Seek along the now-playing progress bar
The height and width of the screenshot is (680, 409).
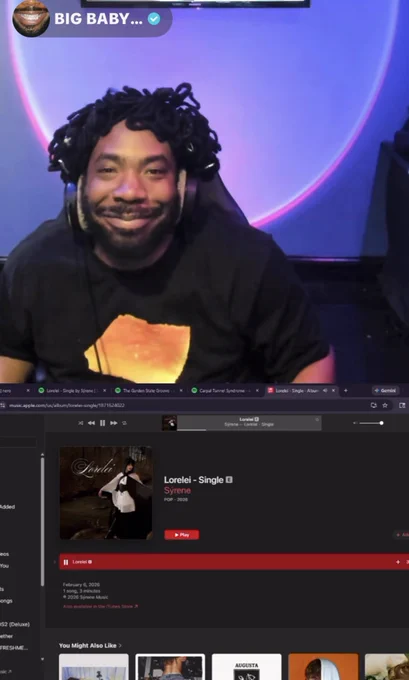(x=249, y=430)
